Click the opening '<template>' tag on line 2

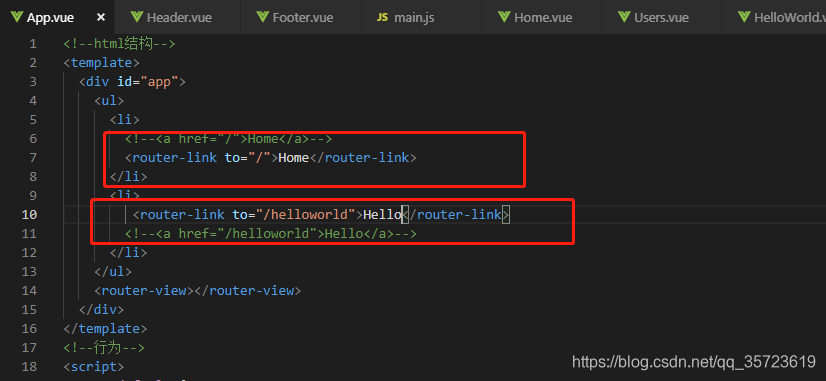click(101, 63)
